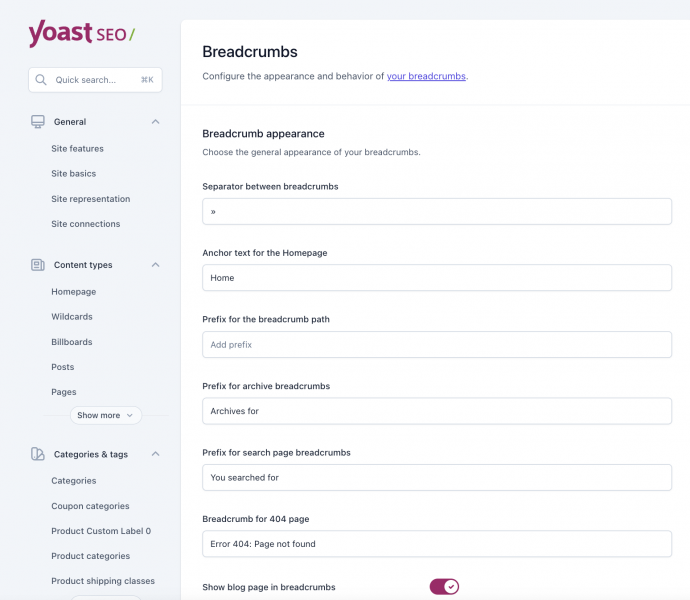This screenshot has height=600, width=690.
Task: Click the Content types section label
Action: 83,265
